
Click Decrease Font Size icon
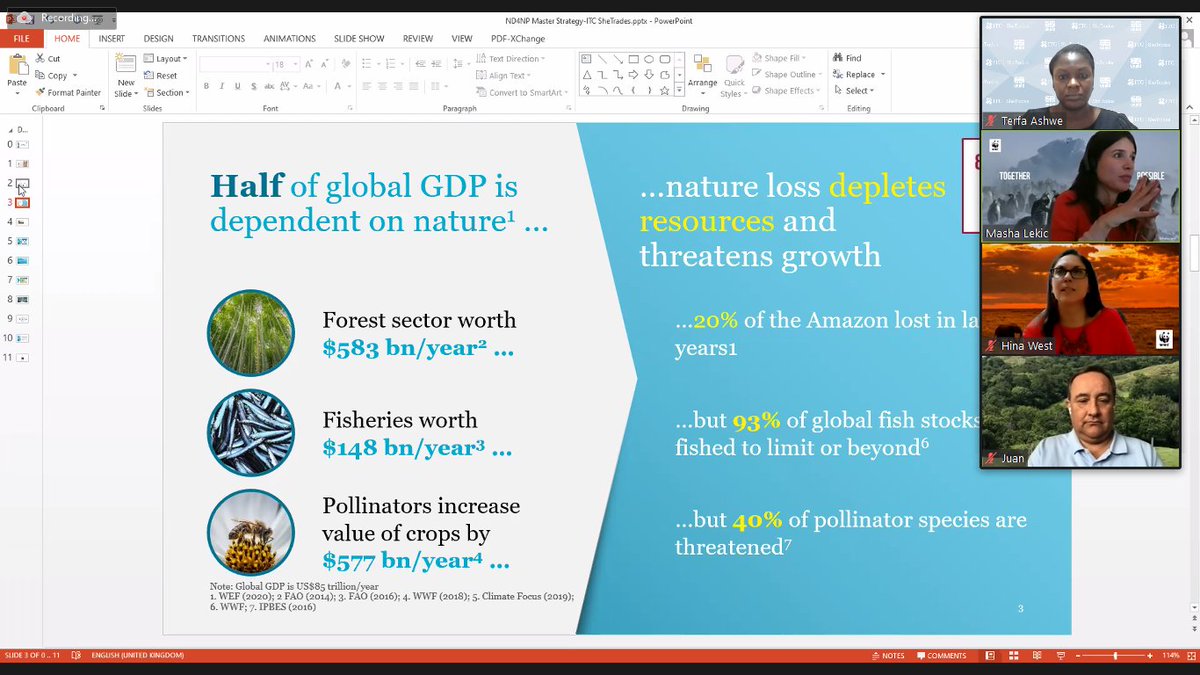(324, 64)
